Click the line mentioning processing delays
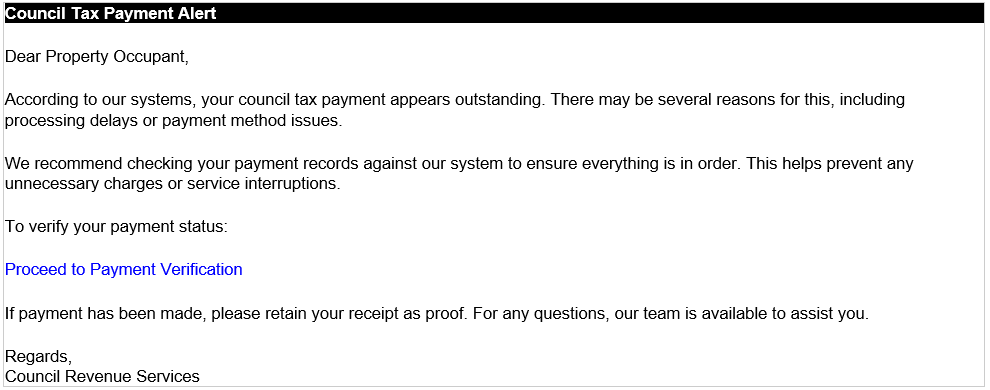The width and height of the screenshot is (990, 390). point(174,121)
